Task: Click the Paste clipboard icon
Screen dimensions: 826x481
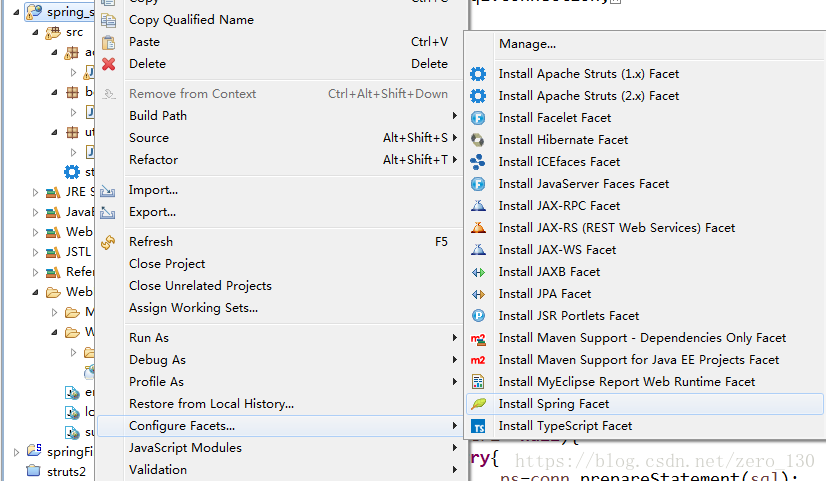Action: point(109,42)
